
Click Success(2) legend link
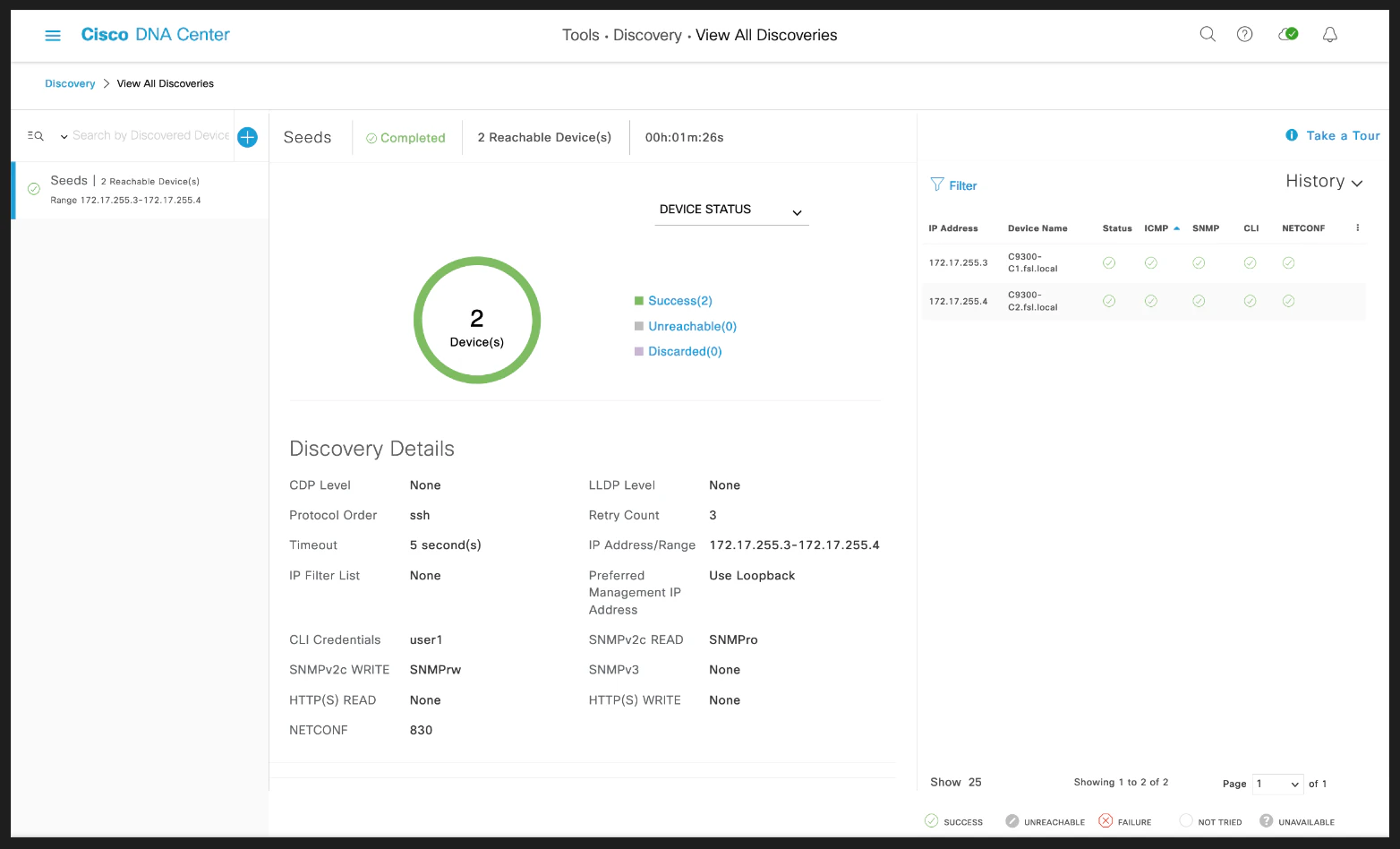680,301
